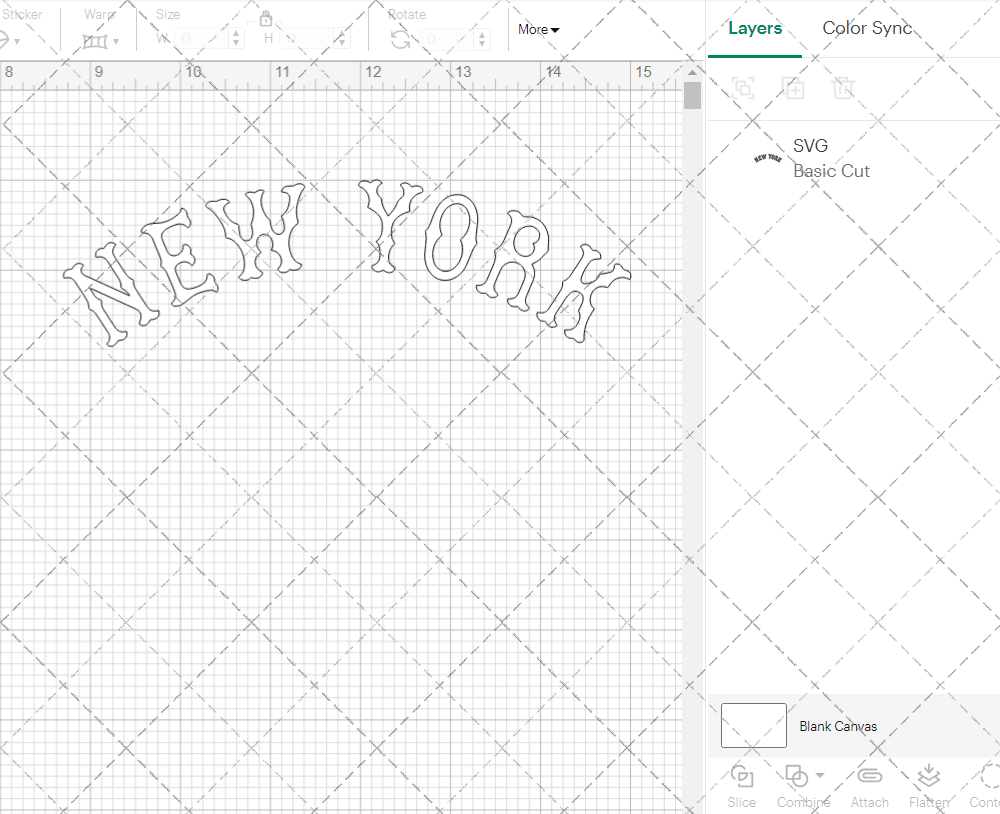
Task: Click the Attach paperclip icon
Action: (869, 777)
